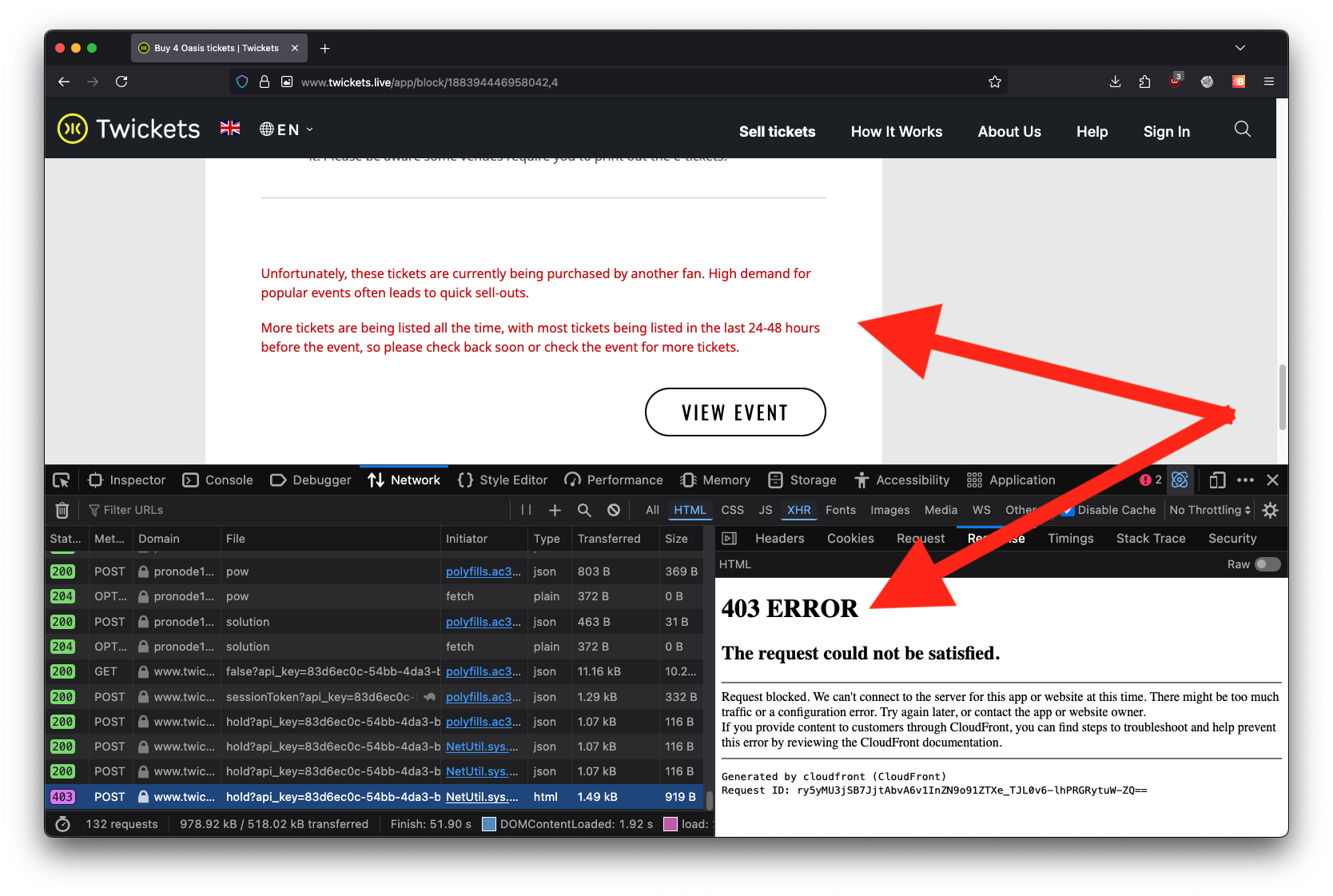This screenshot has width=1333, height=896.
Task: Click the Twickets logo
Action: 129,129
